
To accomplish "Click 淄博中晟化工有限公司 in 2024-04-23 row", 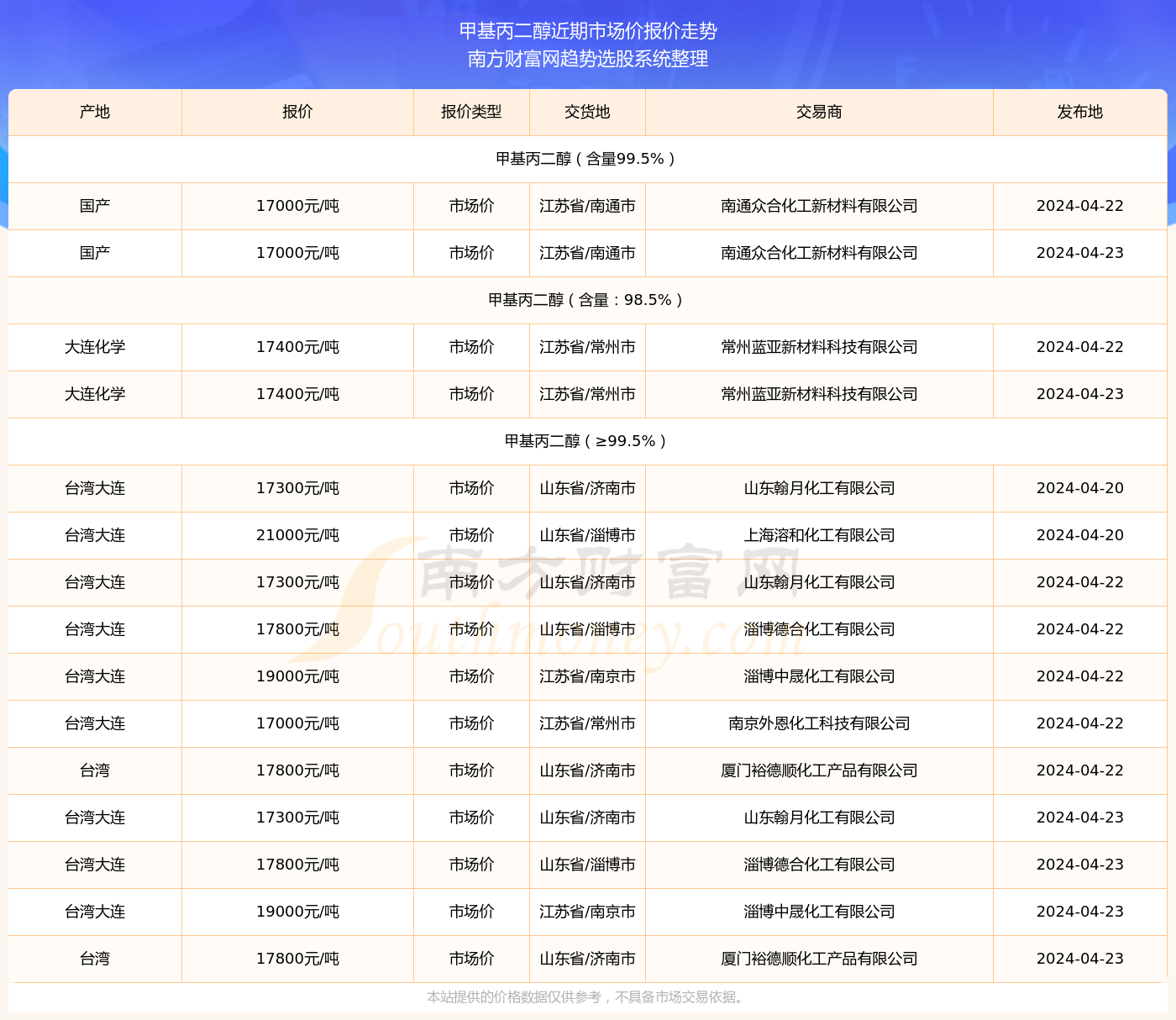I will tap(819, 912).
